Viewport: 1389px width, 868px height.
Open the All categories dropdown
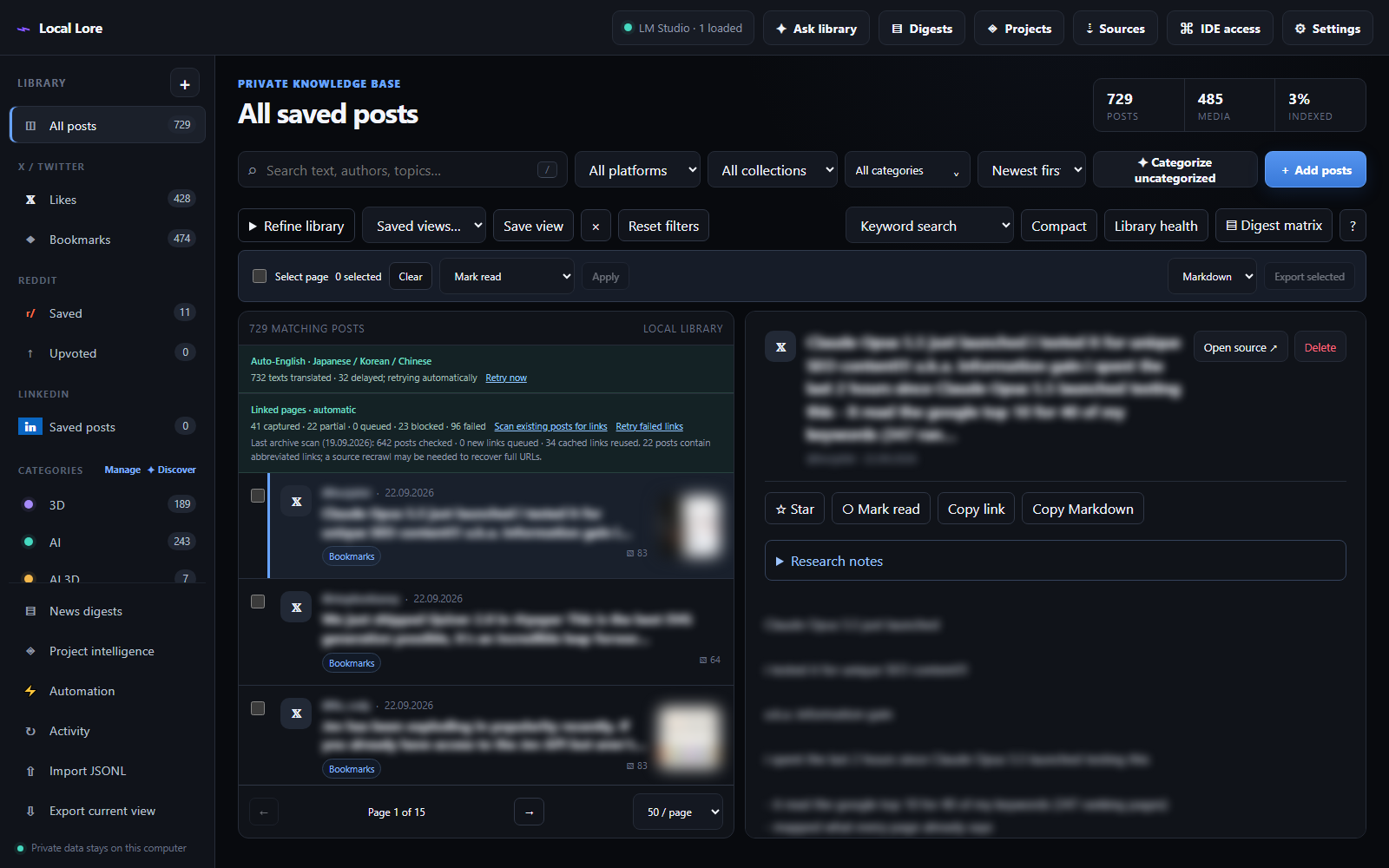(x=907, y=170)
